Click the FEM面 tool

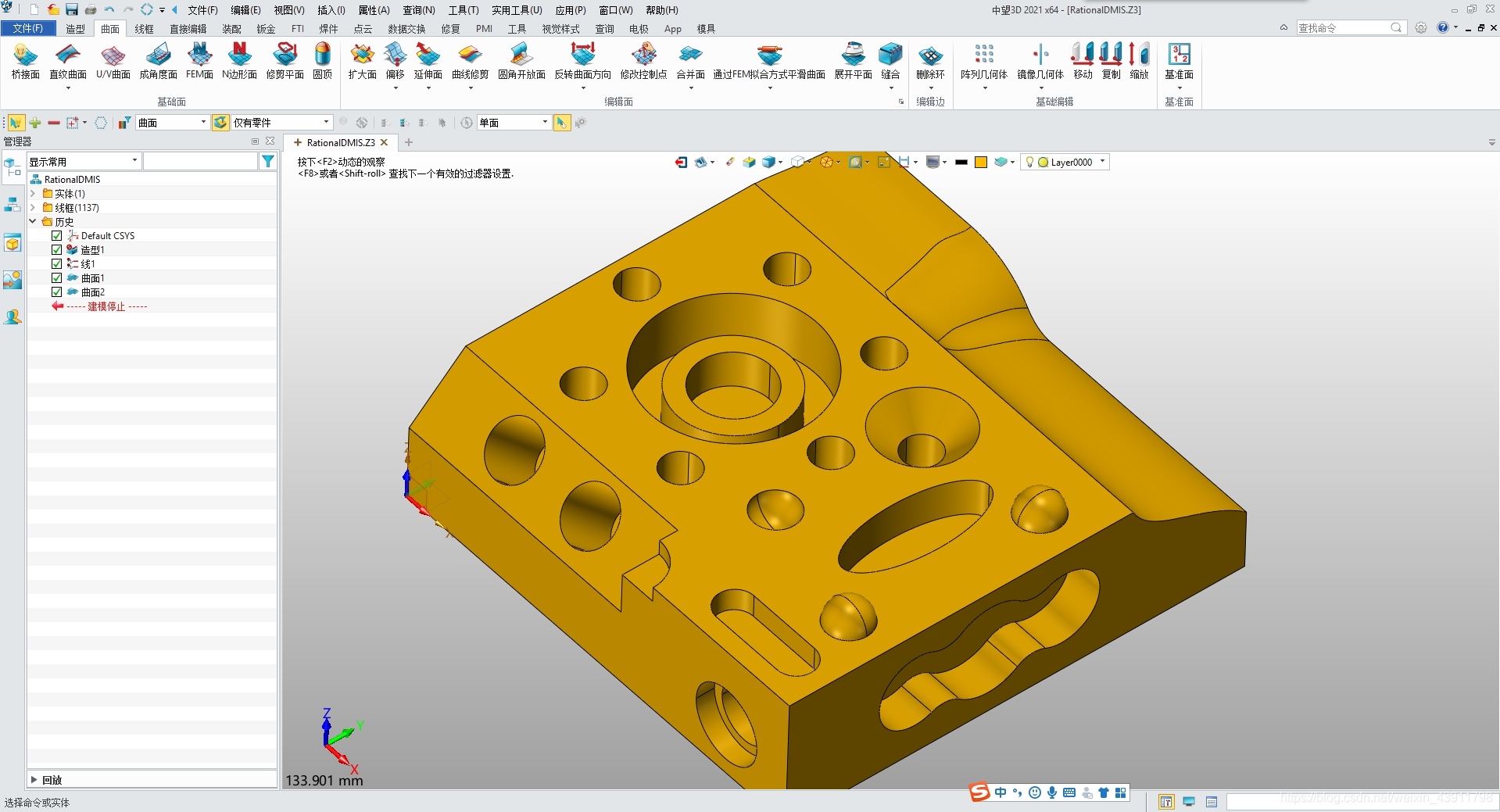(x=199, y=61)
